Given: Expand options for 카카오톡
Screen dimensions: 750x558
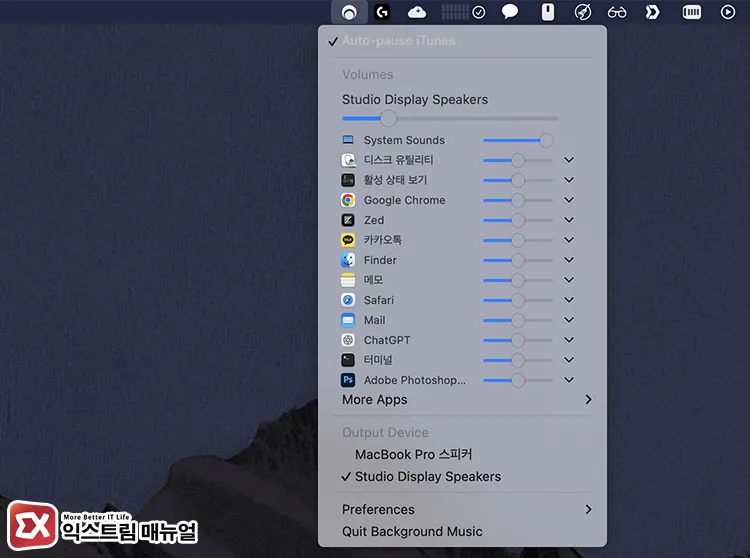Looking at the screenshot, I should [x=569, y=240].
